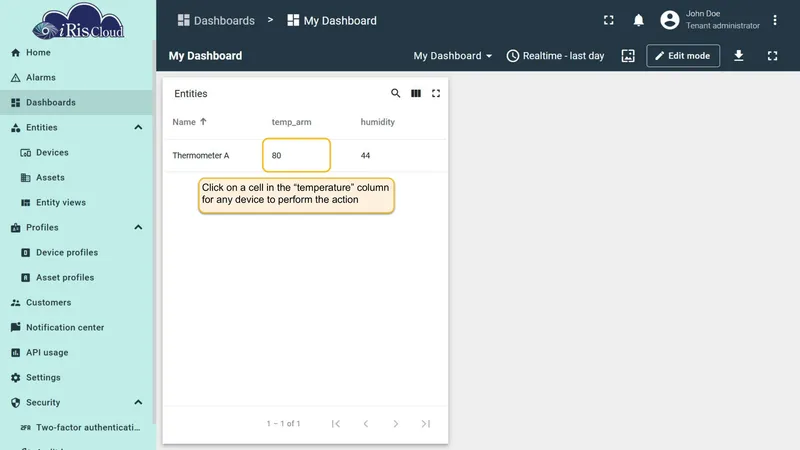Click the Dashboards breadcrumb link
The width and height of the screenshot is (800, 450).
click(216, 20)
